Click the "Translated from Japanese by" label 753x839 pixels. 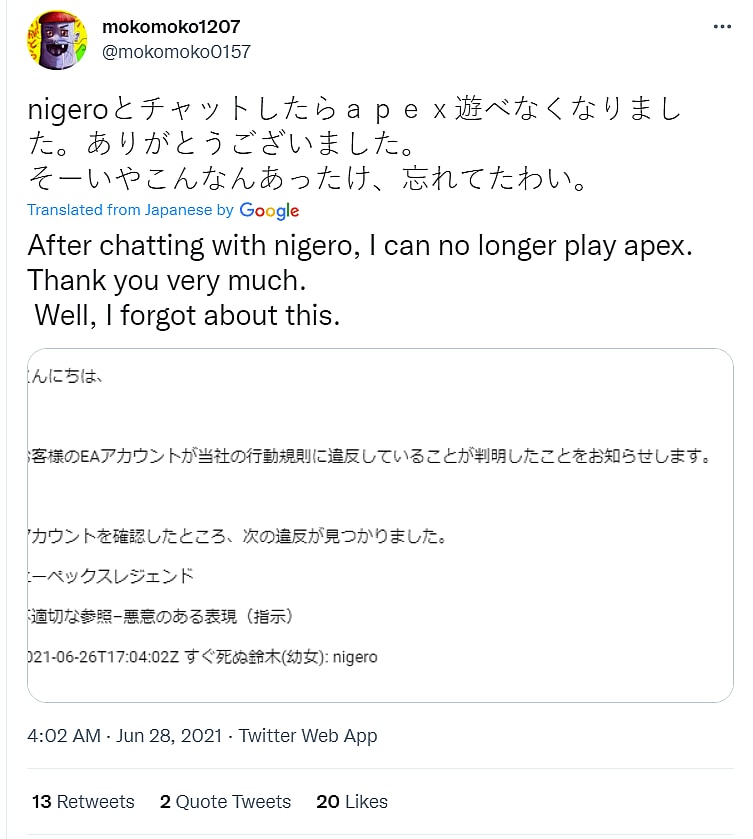[x=130, y=210]
